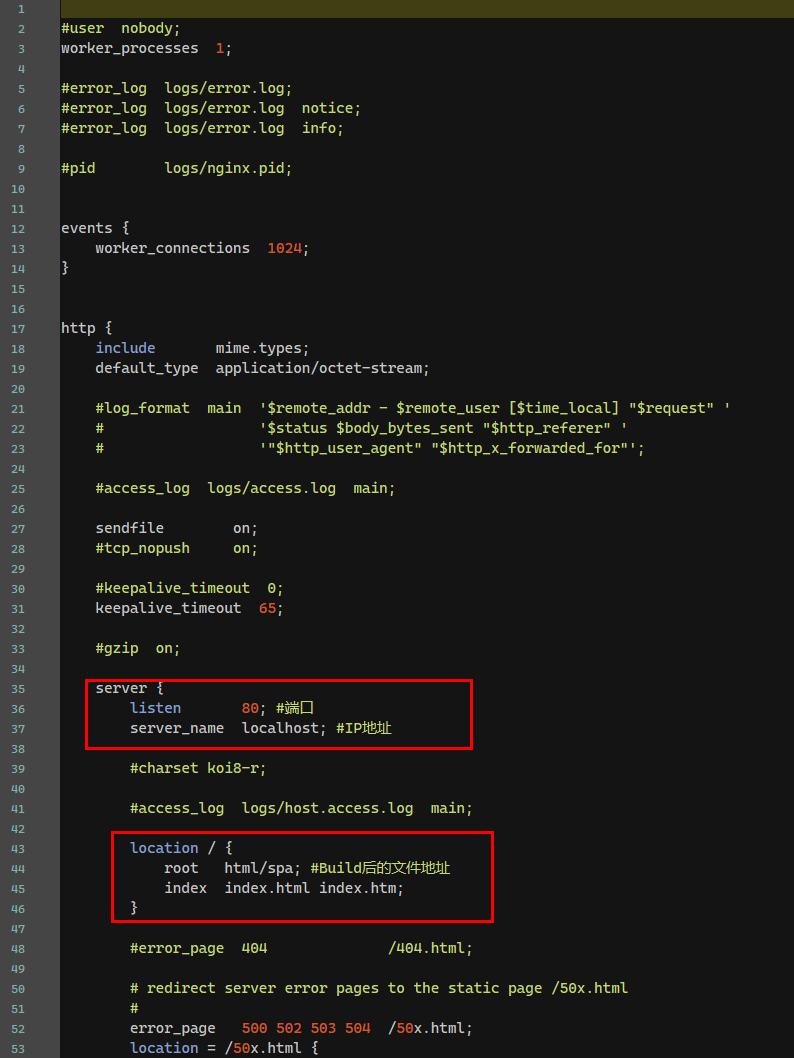Click the #charset koi8-r comment

(x=198, y=768)
